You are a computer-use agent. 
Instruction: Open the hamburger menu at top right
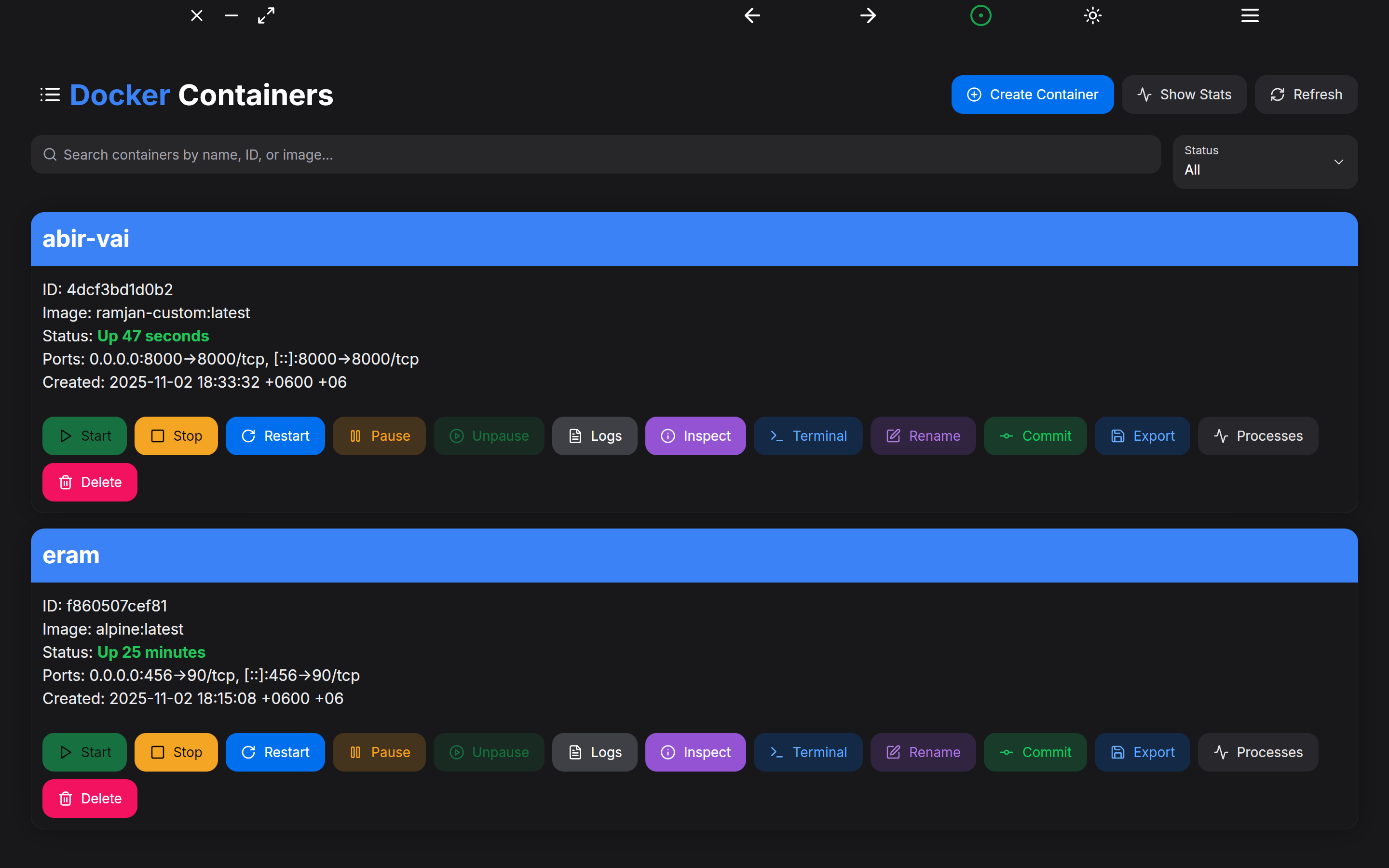[x=1250, y=15]
